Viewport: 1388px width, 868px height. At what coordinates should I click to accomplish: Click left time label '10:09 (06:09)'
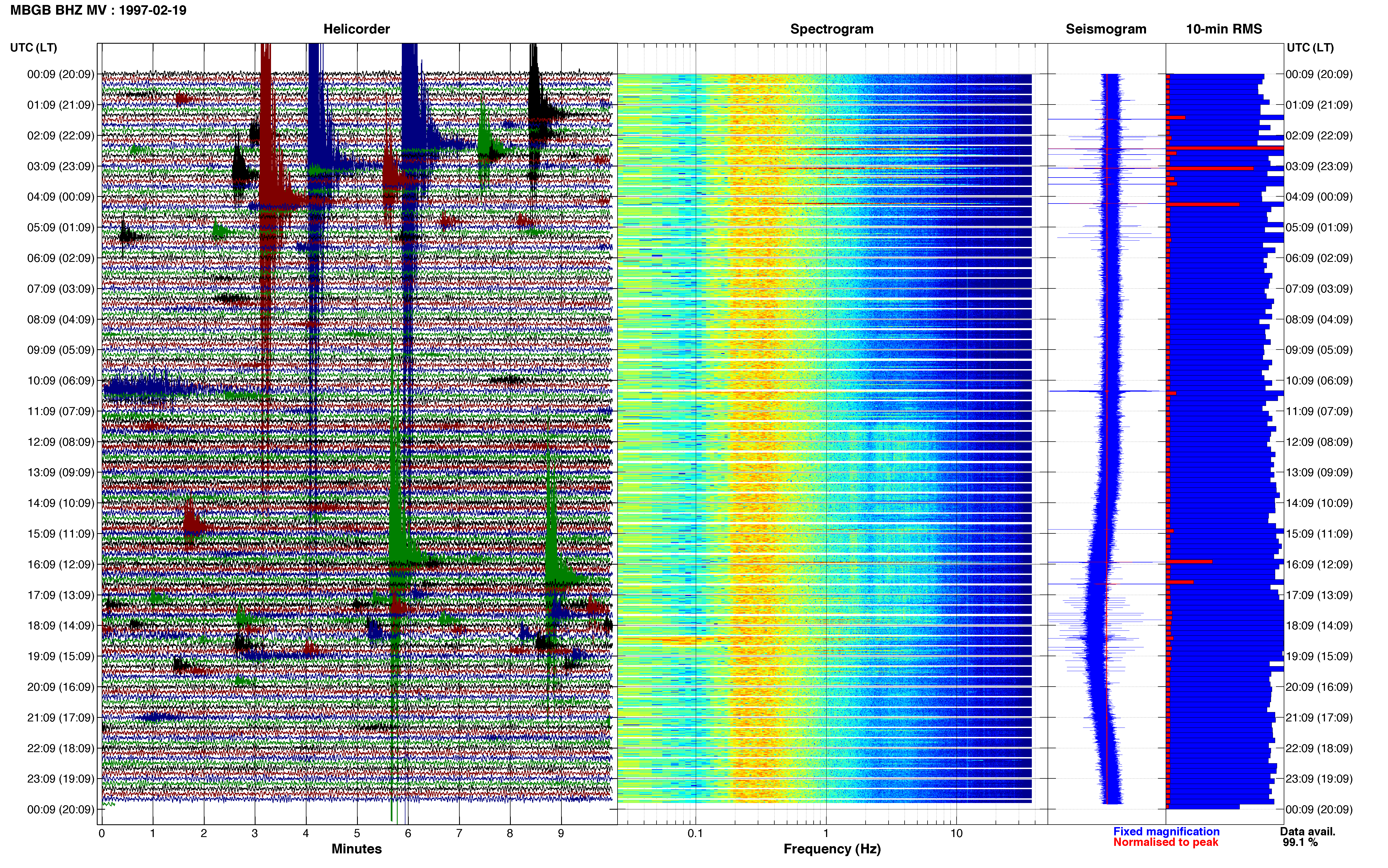point(60,380)
